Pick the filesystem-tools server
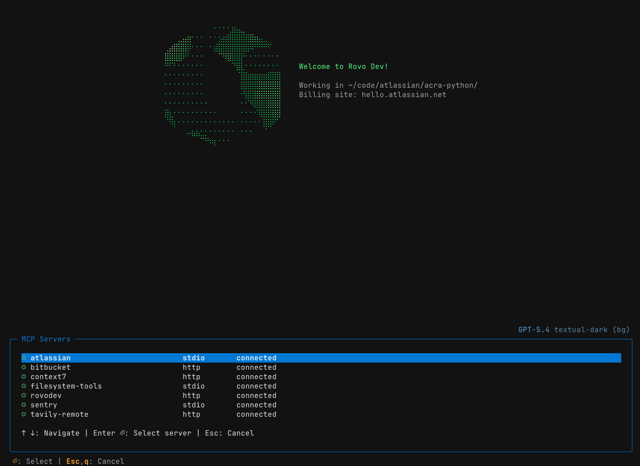Image resolution: width=640 pixels, height=466 pixels. click(321, 386)
